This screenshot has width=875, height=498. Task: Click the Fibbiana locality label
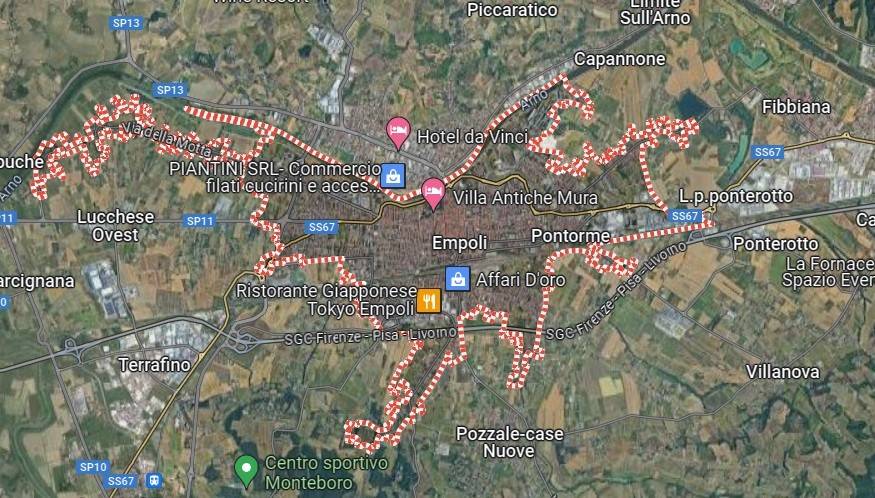coord(796,107)
